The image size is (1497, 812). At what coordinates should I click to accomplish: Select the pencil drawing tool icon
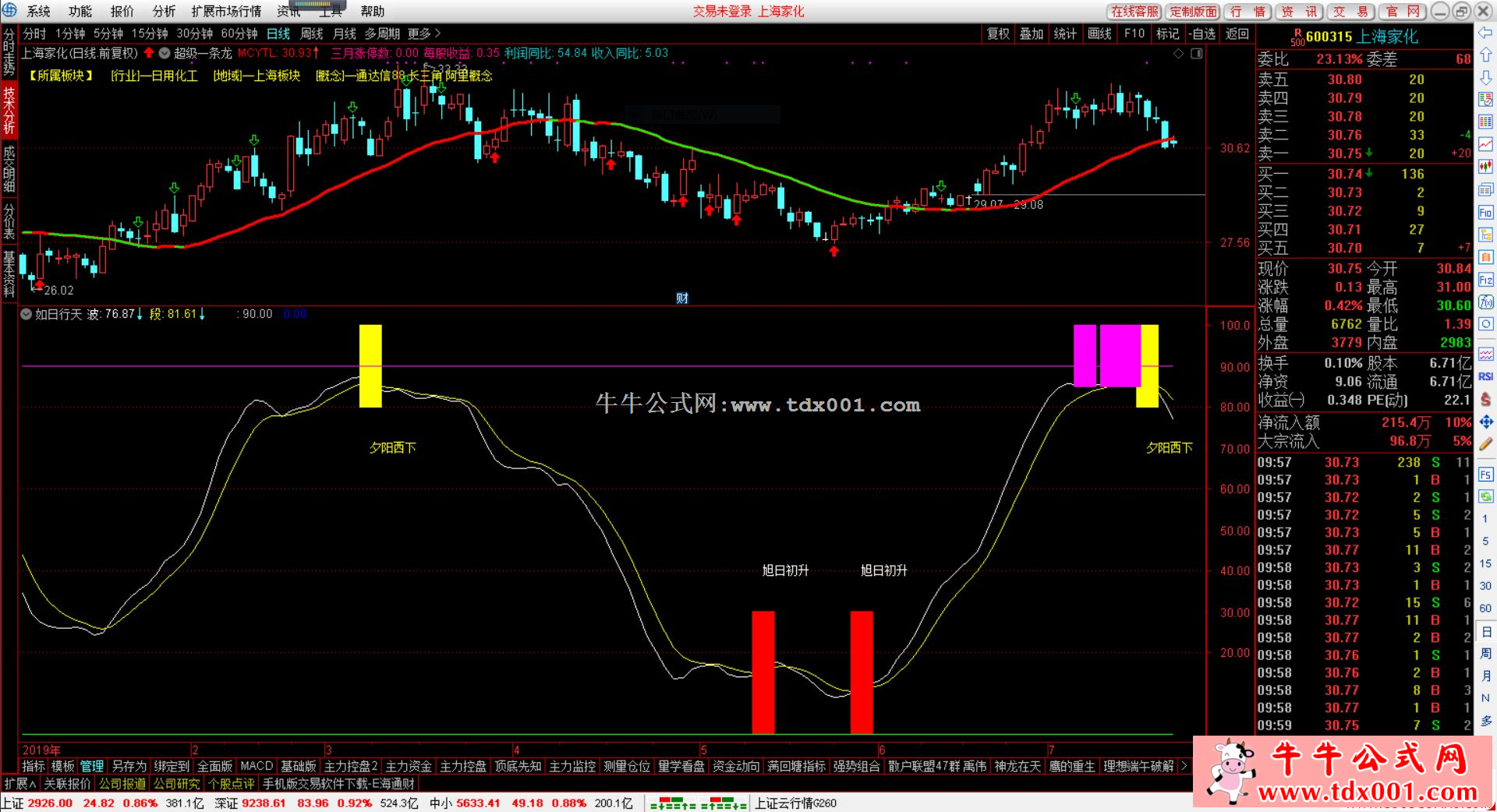[1485, 443]
